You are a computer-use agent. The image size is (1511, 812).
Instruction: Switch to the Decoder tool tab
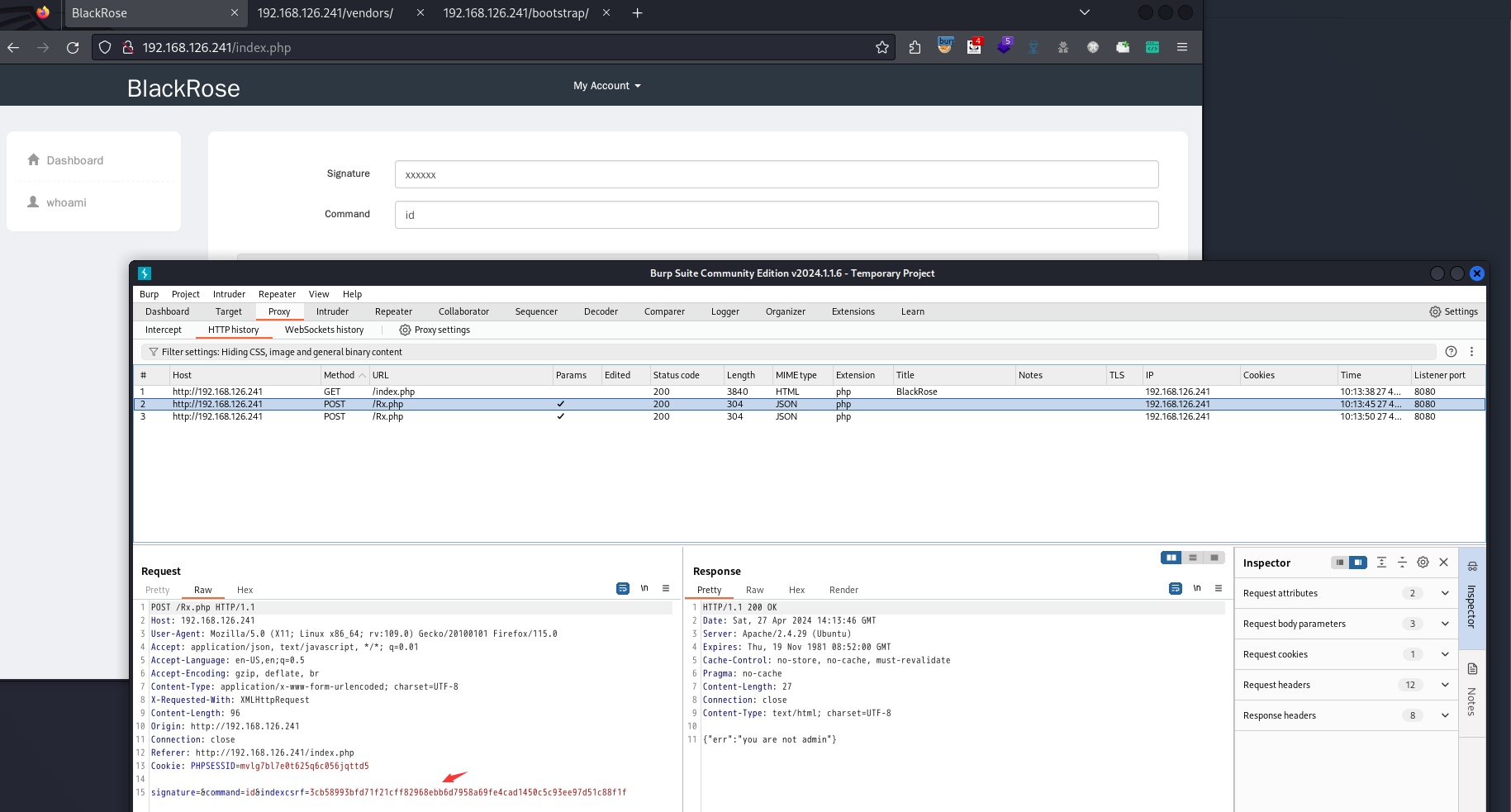coord(601,311)
